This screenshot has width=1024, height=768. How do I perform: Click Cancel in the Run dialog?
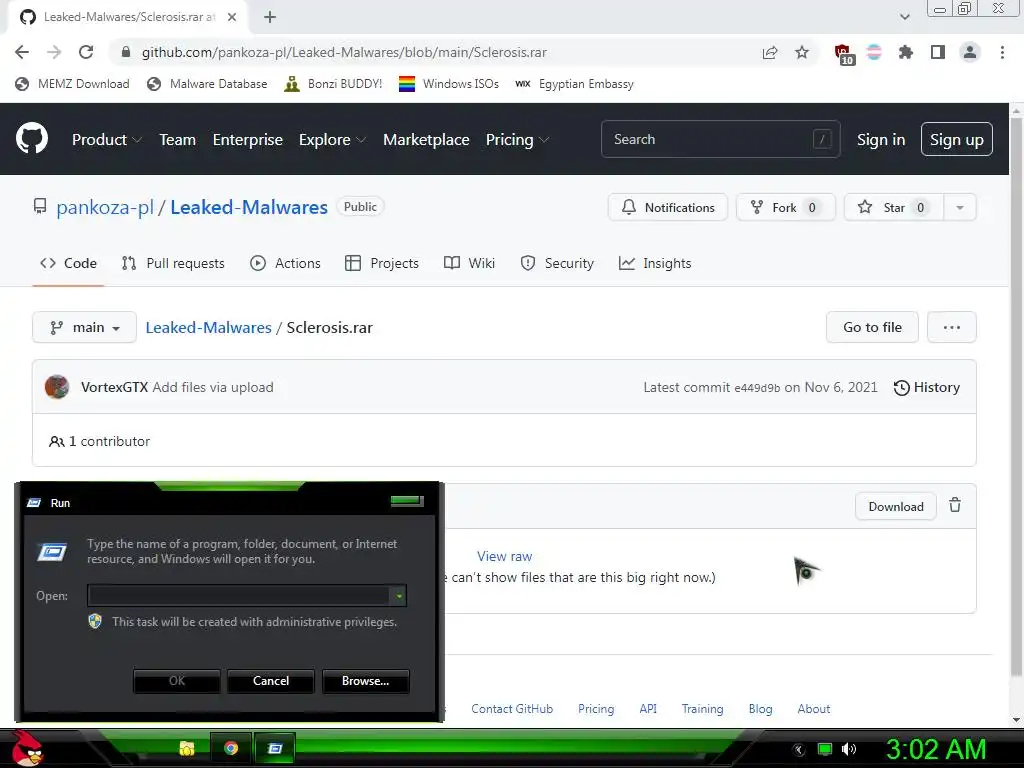pos(271,680)
